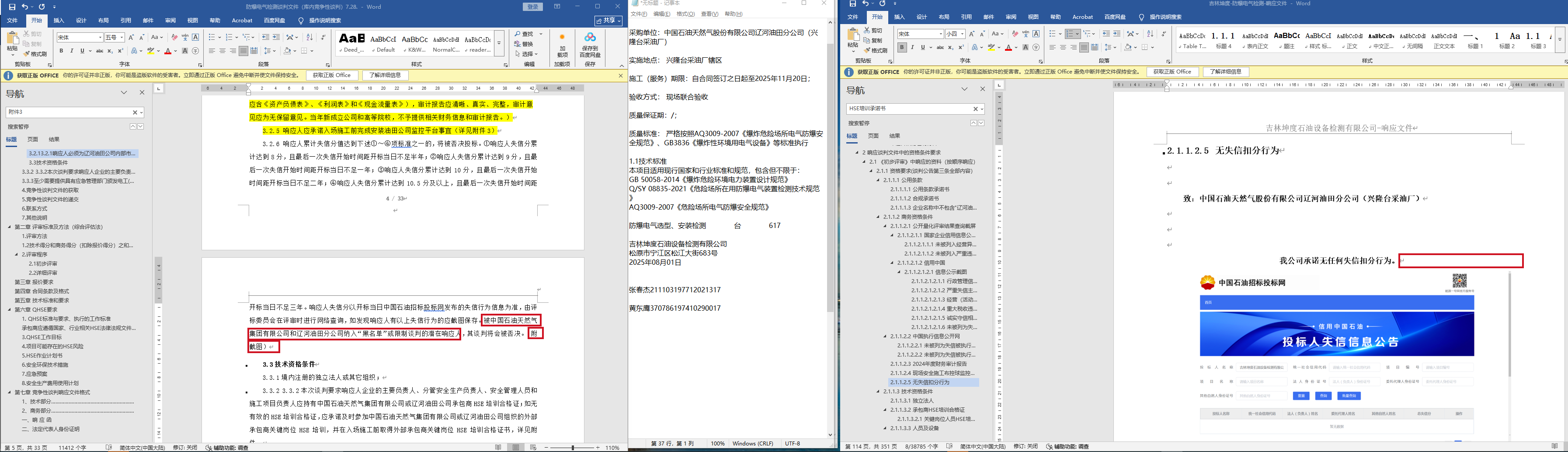This screenshot has height=452, width=1568.
Task: Open 审阅 tab in 响应文件 window
Action: pyautogui.click(x=1011, y=17)
